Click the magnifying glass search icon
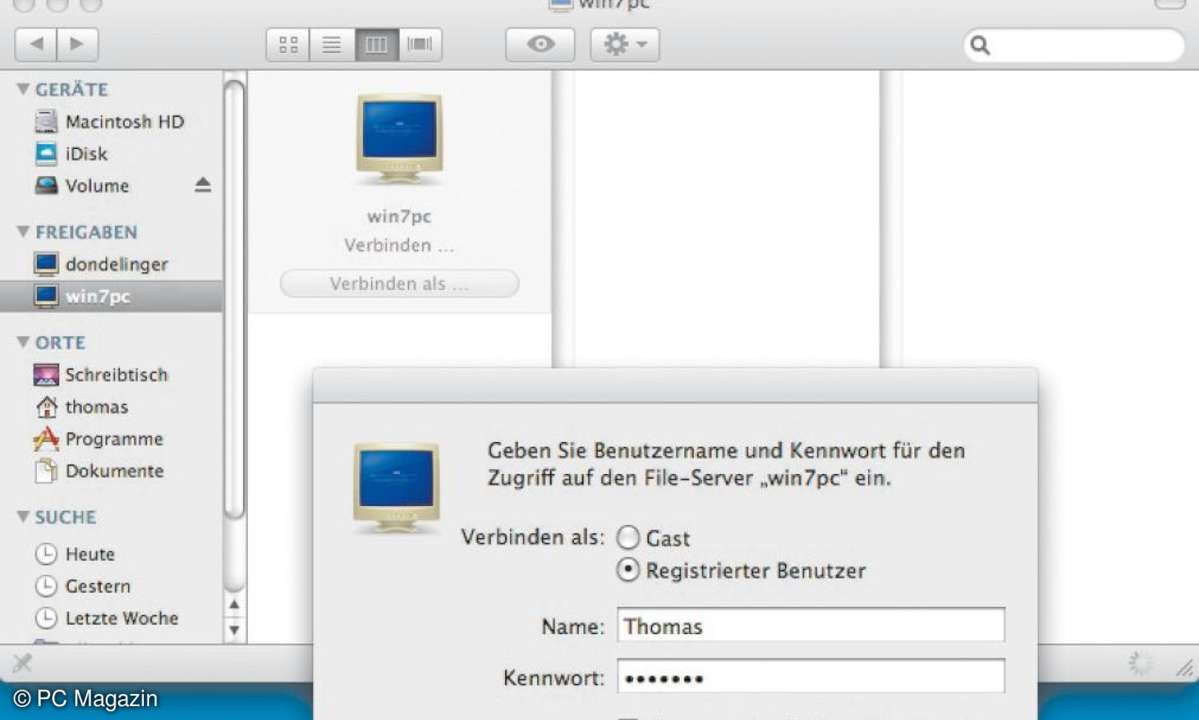1199x720 pixels. (x=980, y=45)
